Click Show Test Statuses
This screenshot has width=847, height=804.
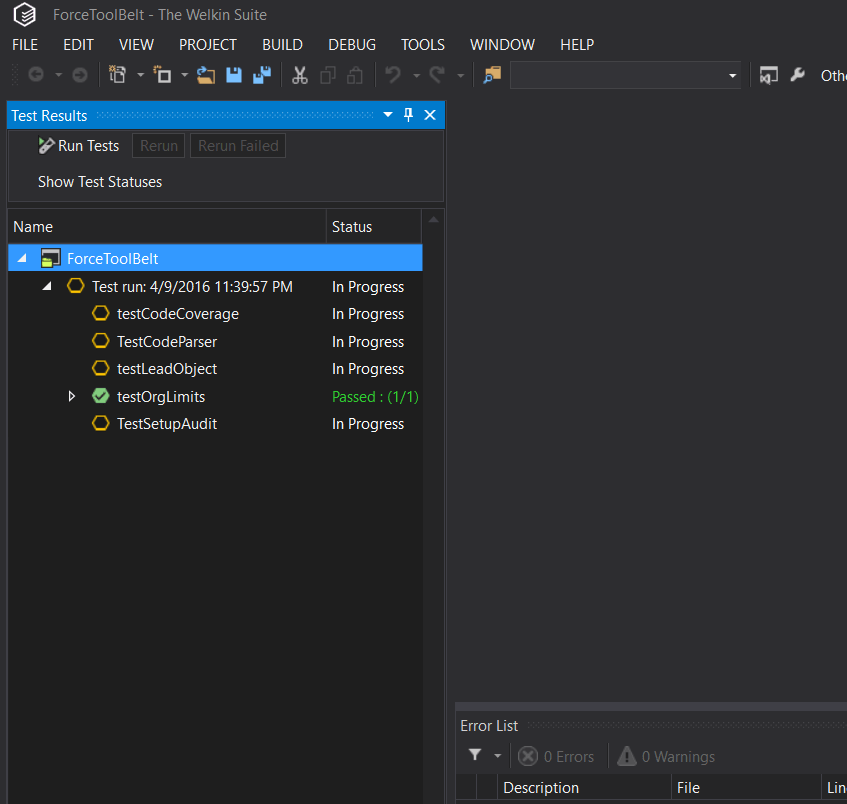point(100,182)
